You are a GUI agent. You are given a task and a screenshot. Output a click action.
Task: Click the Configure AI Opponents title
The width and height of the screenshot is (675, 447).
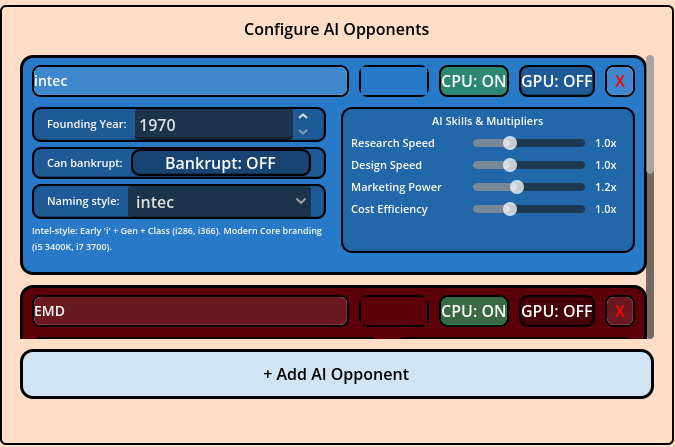[x=337, y=29]
